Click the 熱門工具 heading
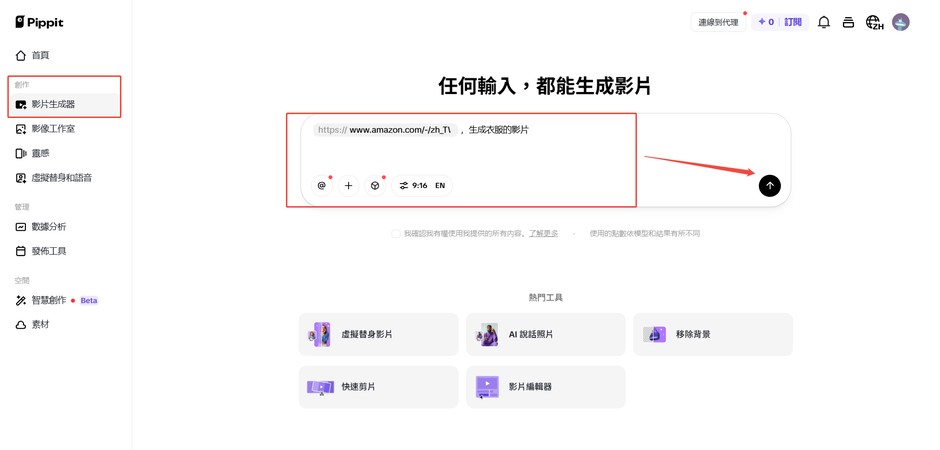 [x=546, y=297]
